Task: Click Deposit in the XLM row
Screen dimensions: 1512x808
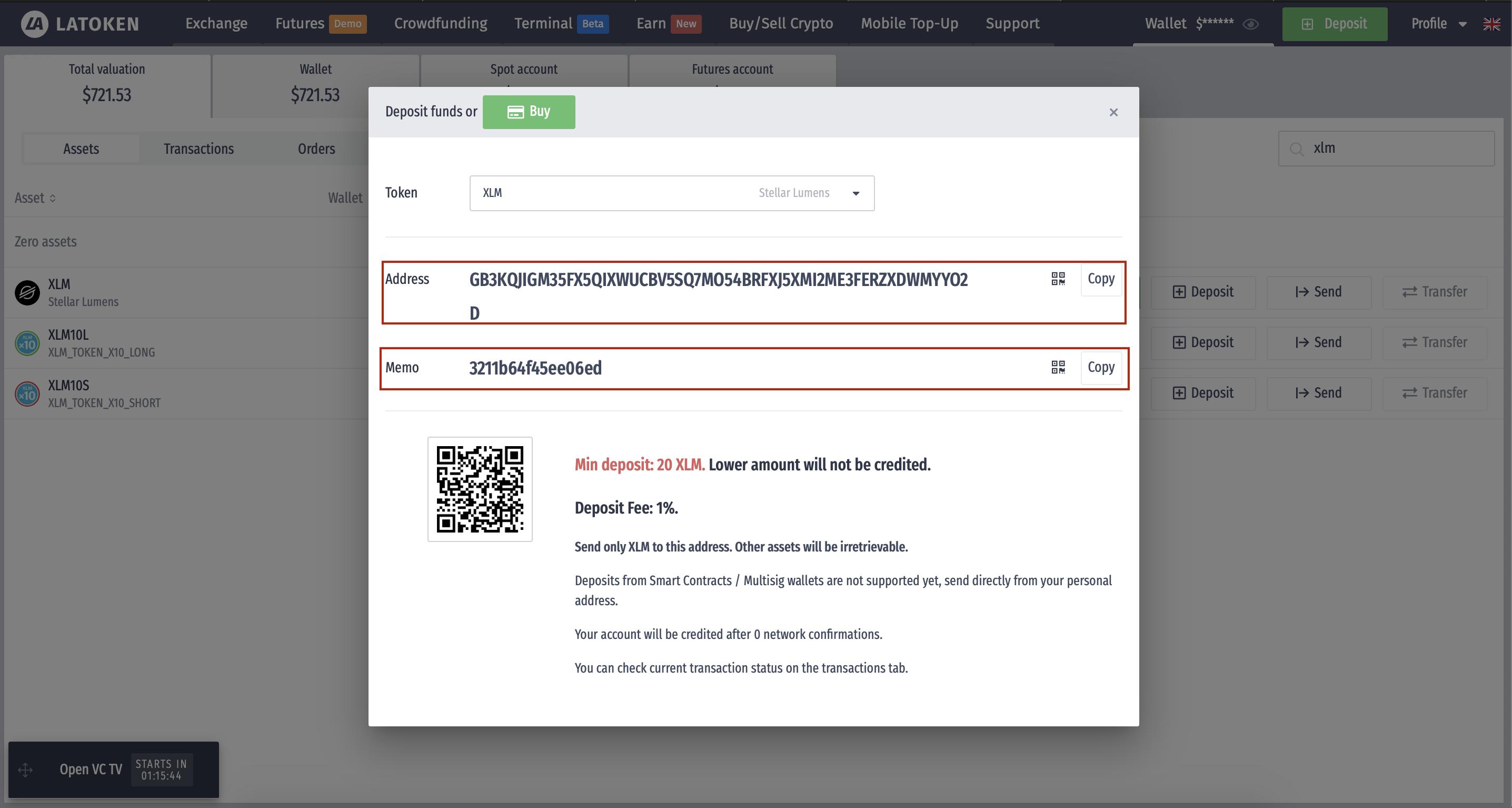Action: click(1203, 292)
